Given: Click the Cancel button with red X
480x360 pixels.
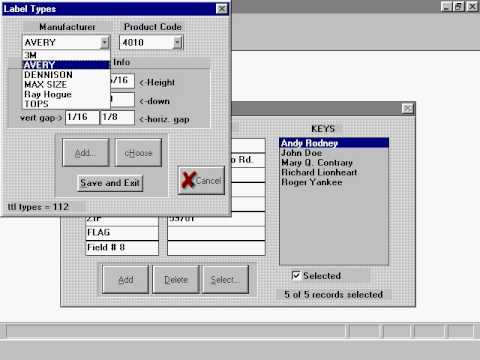Looking at the screenshot, I should tap(201, 180).
